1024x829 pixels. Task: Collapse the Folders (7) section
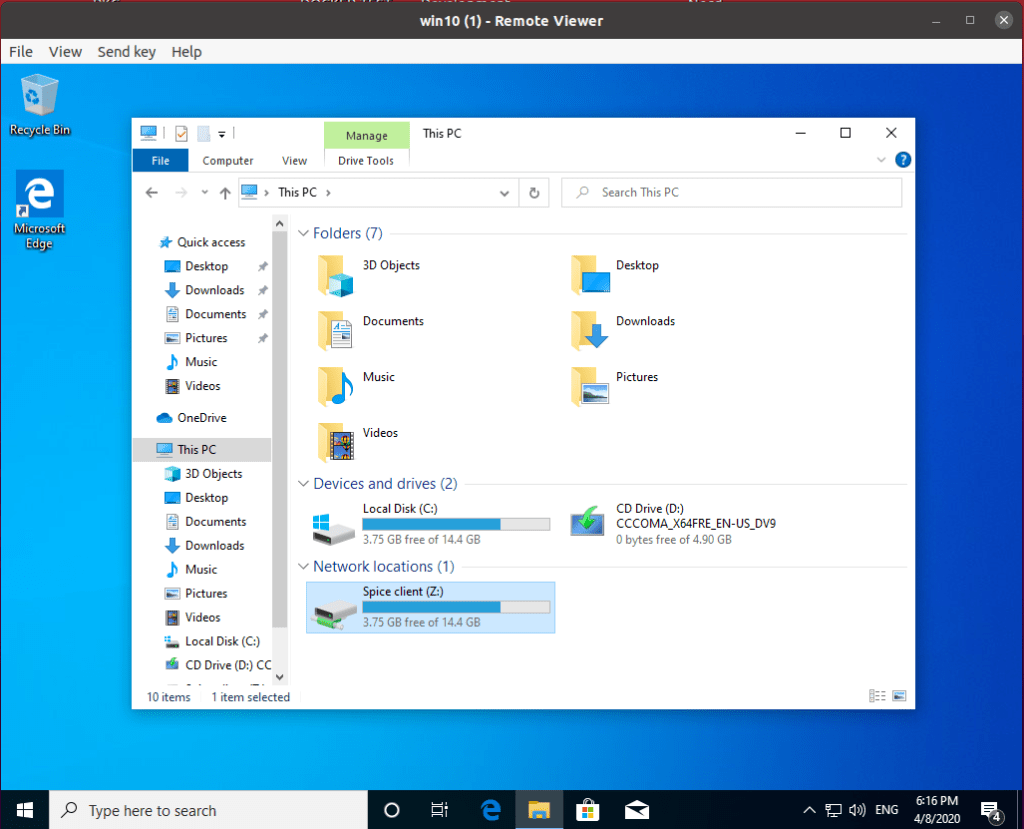pyautogui.click(x=303, y=233)
